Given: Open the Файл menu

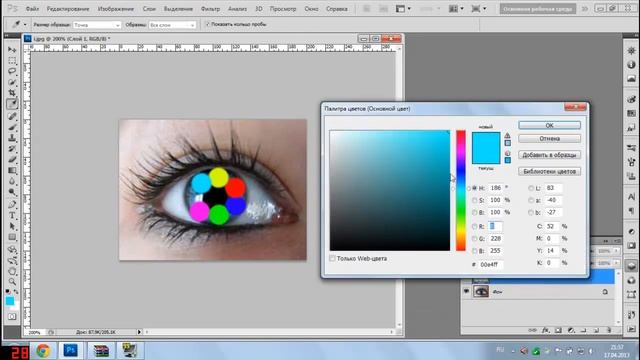Looking at the screenshot, I should 32,9.
